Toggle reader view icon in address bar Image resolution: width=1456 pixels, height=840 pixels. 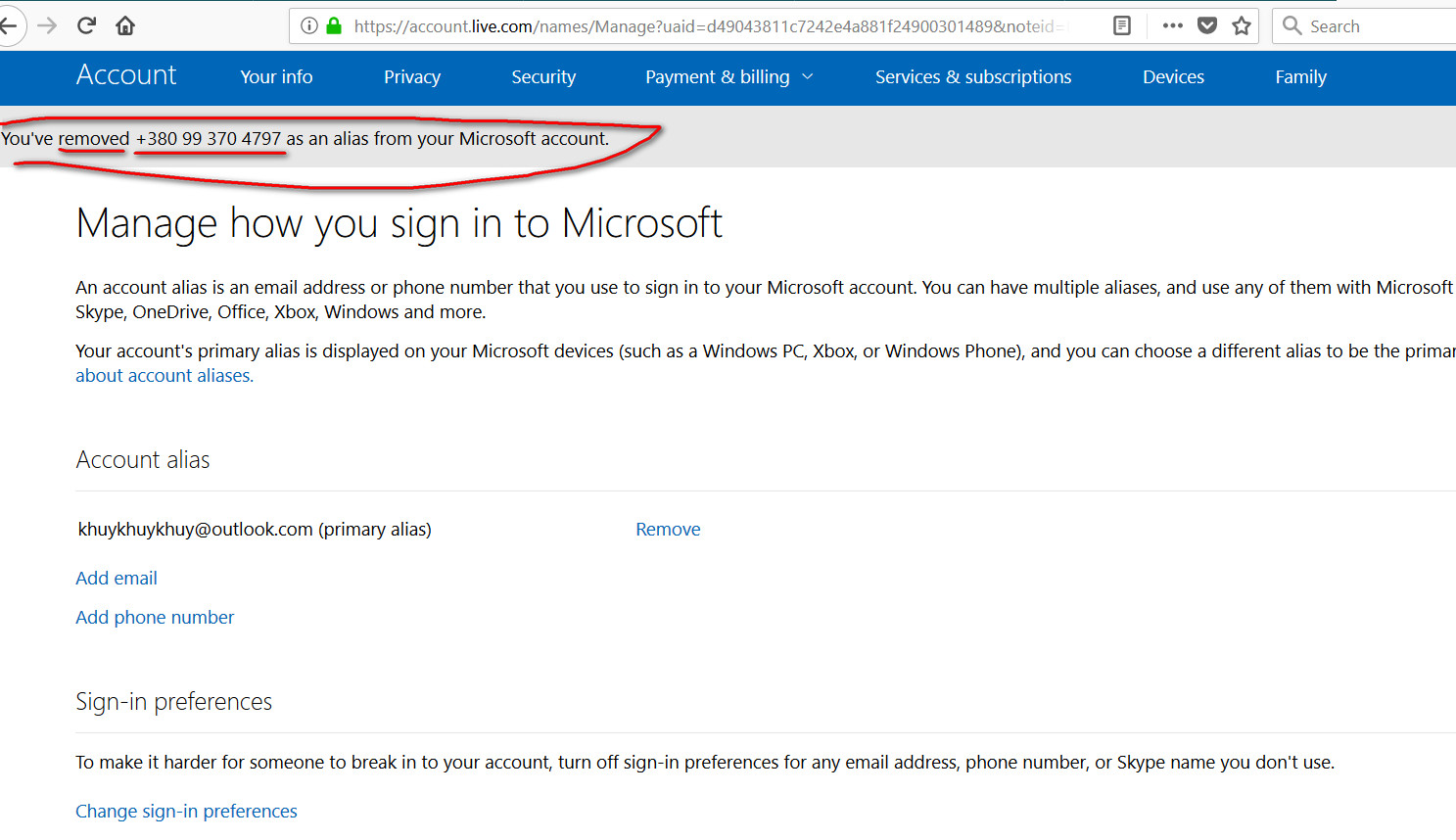click(1122, 25)
